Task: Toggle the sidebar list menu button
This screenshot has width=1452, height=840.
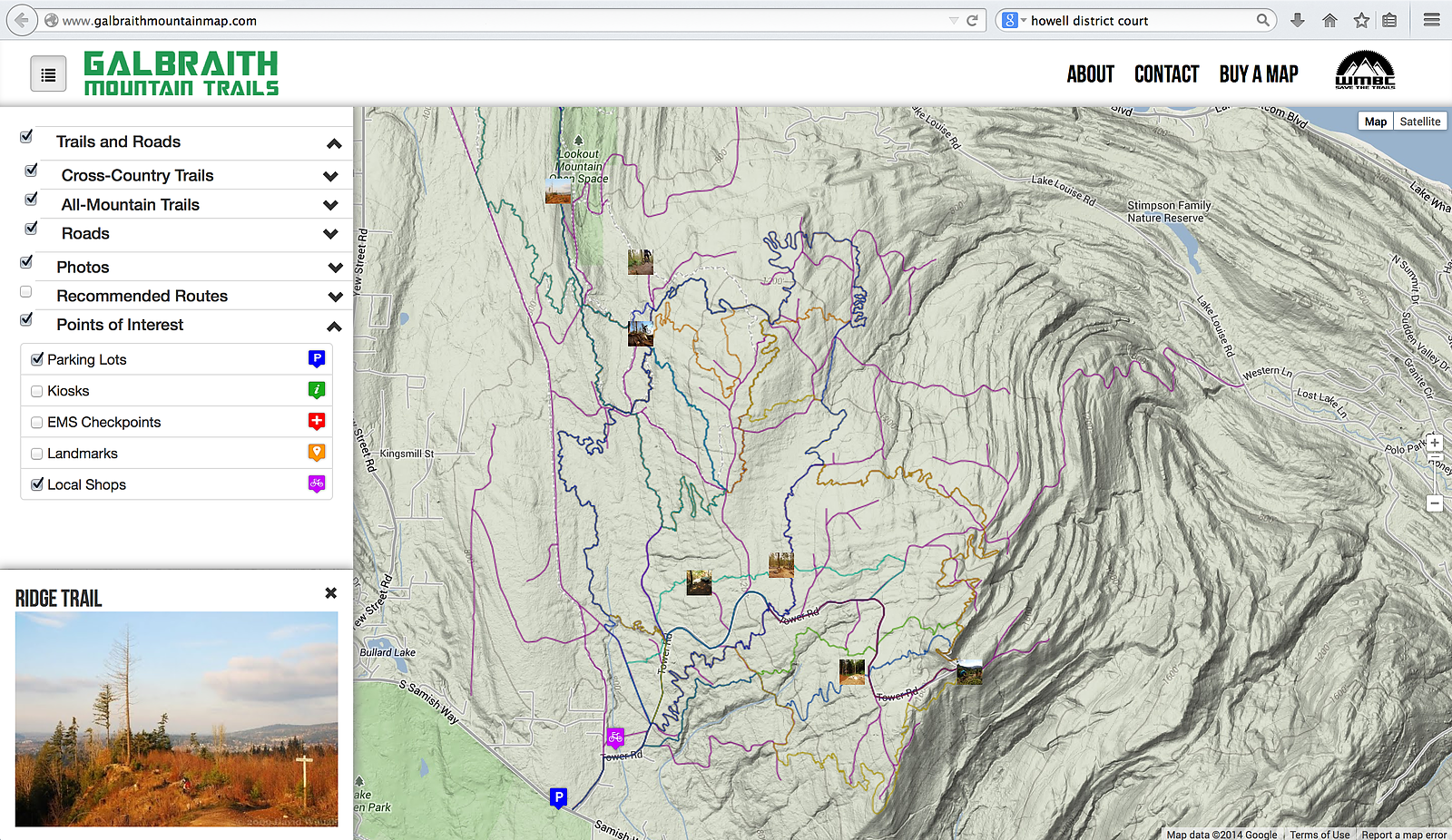Action: pos(48,74)
